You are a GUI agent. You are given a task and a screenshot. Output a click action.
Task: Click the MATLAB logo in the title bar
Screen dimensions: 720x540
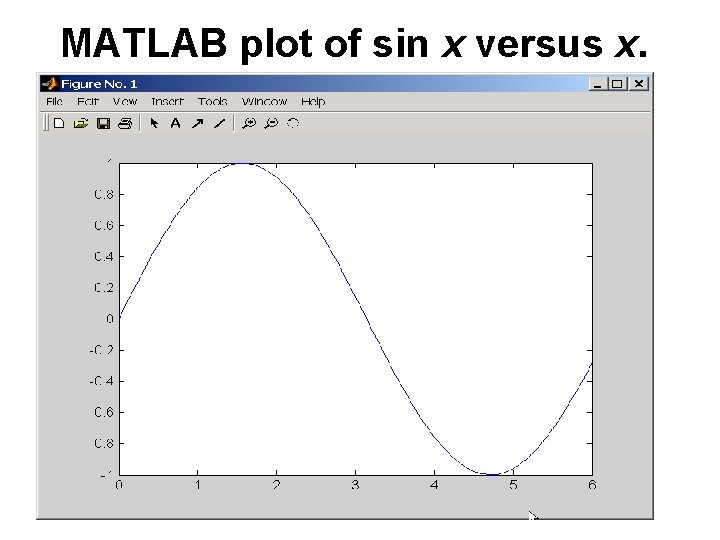pos(49,84)
